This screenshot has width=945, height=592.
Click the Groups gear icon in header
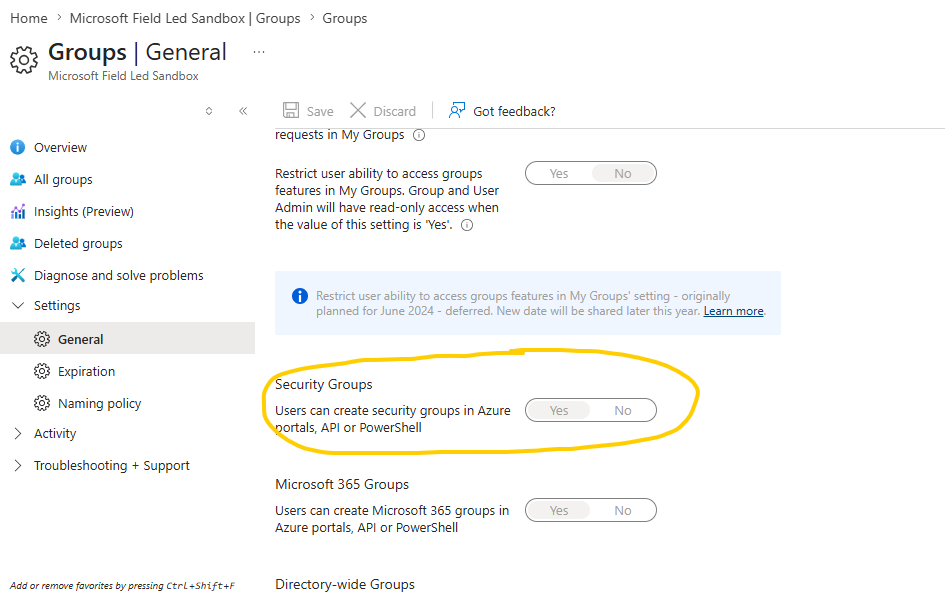pyautogui.click(x=24, y=60)
